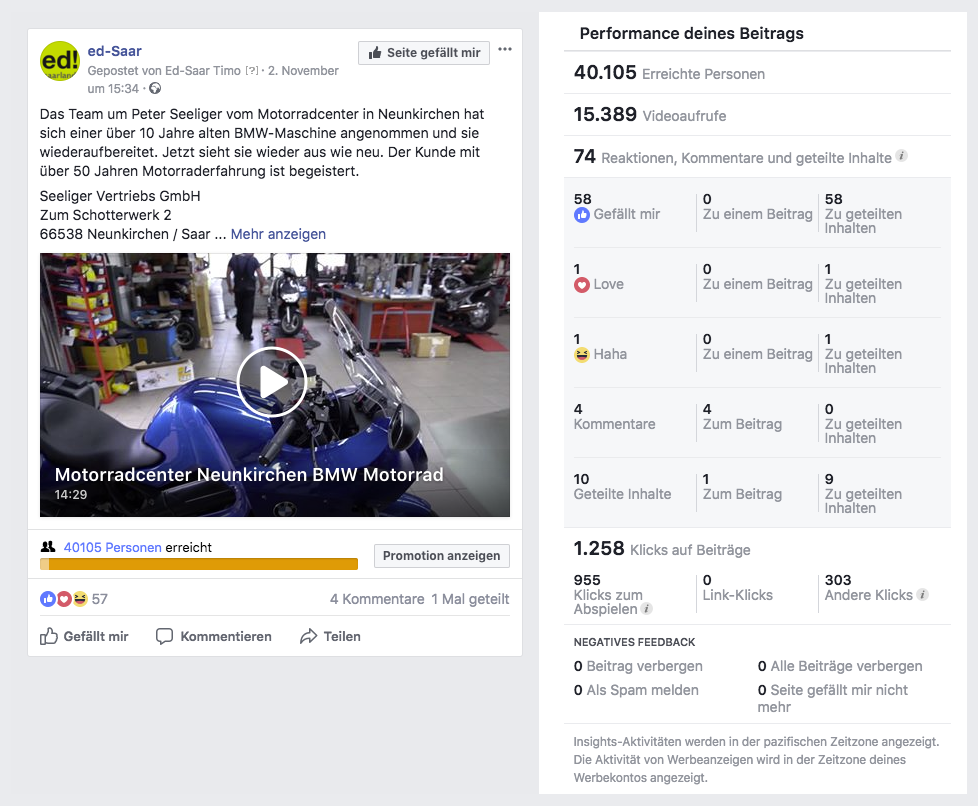978x806 pixels.
Task: Click the video duration '14:29'
Action: (70, 495)
